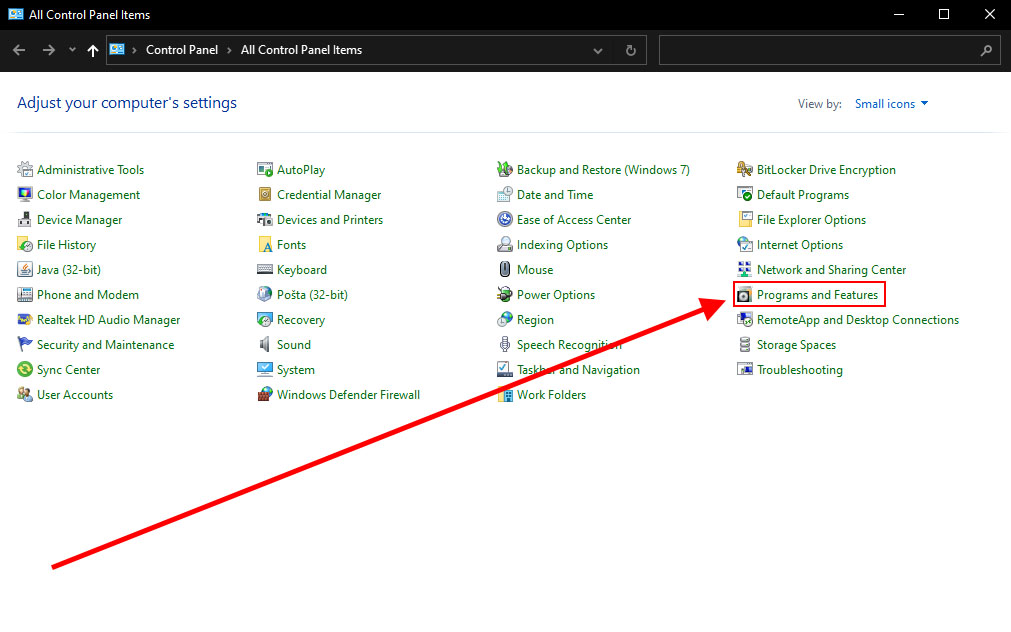1011x632 pixels.
Task: Open the Internet Options link
Action: (800, 245)
